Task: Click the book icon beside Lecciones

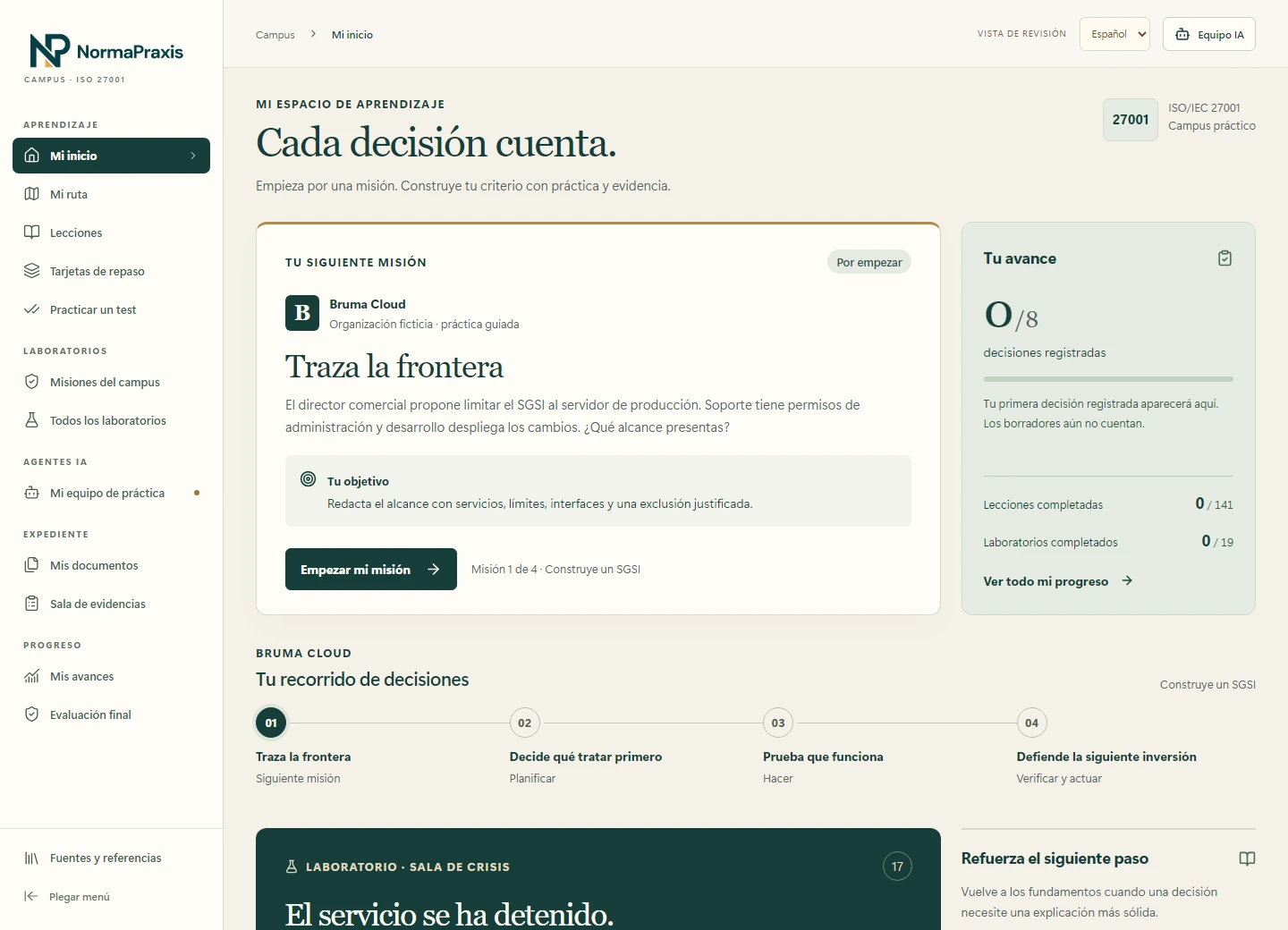Action: 32,232
